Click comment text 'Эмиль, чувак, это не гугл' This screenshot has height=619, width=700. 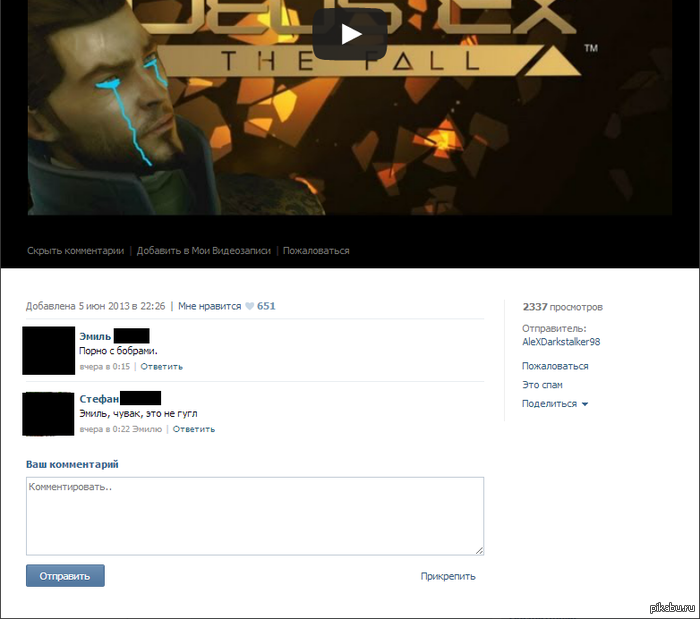[x=138, y=413]
